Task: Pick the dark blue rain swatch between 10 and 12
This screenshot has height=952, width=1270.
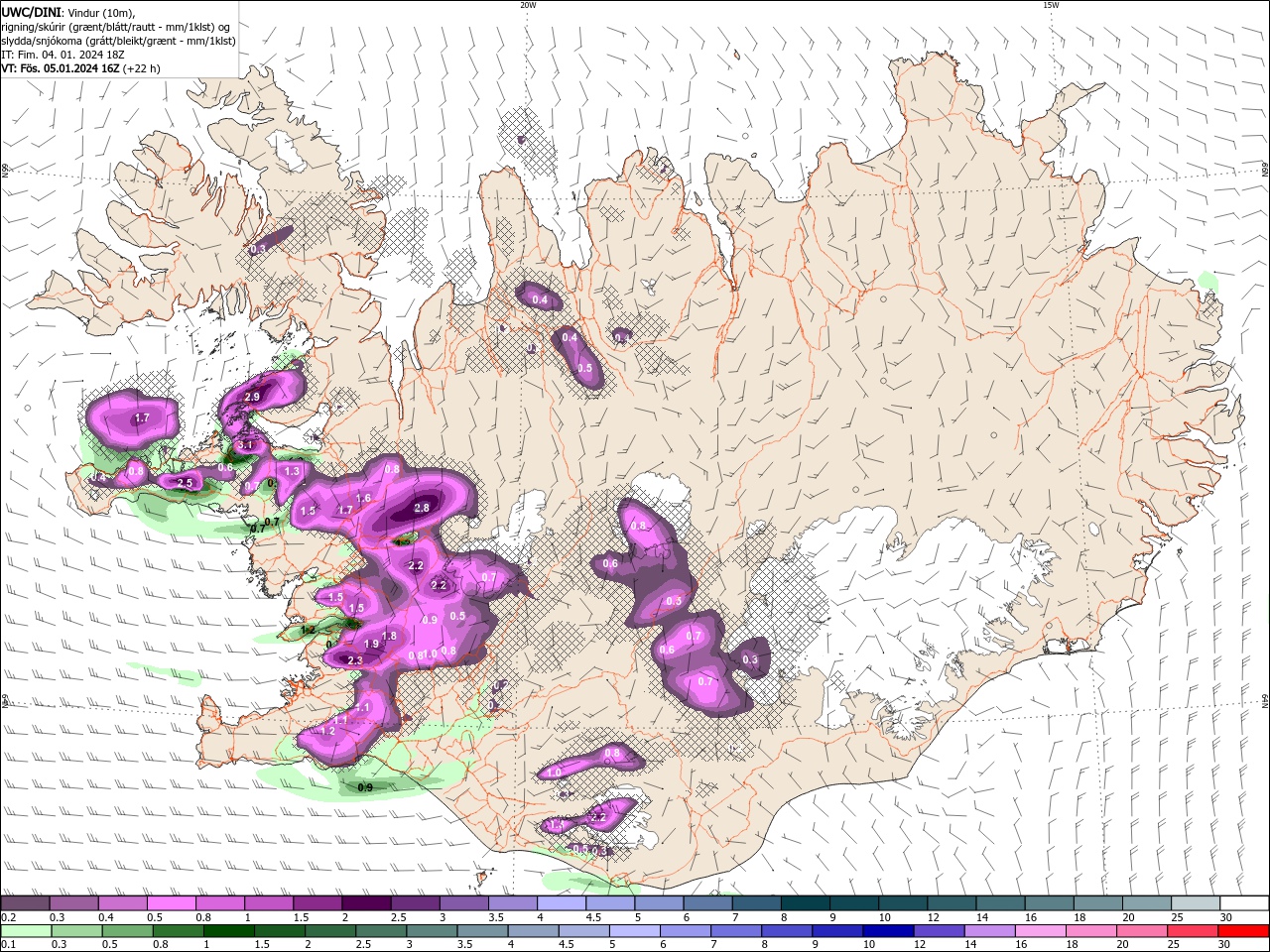Action: pos(888,931)
